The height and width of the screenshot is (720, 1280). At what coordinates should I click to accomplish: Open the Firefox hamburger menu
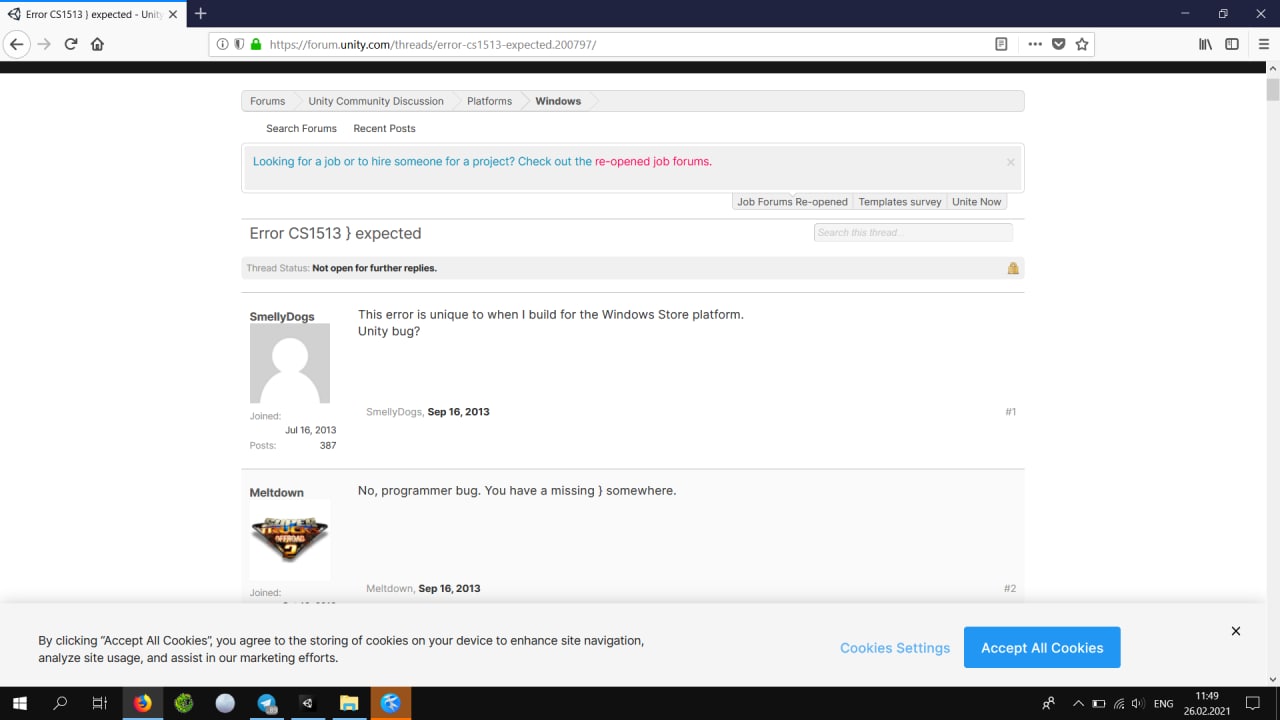[x=1264, y=44]
